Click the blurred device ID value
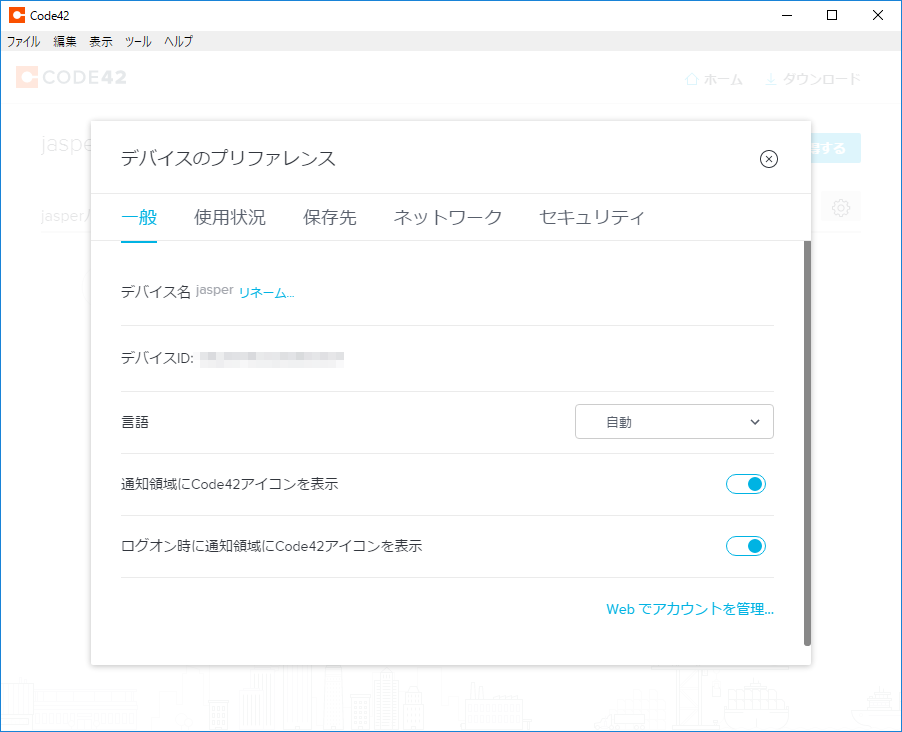 (272, 359)
